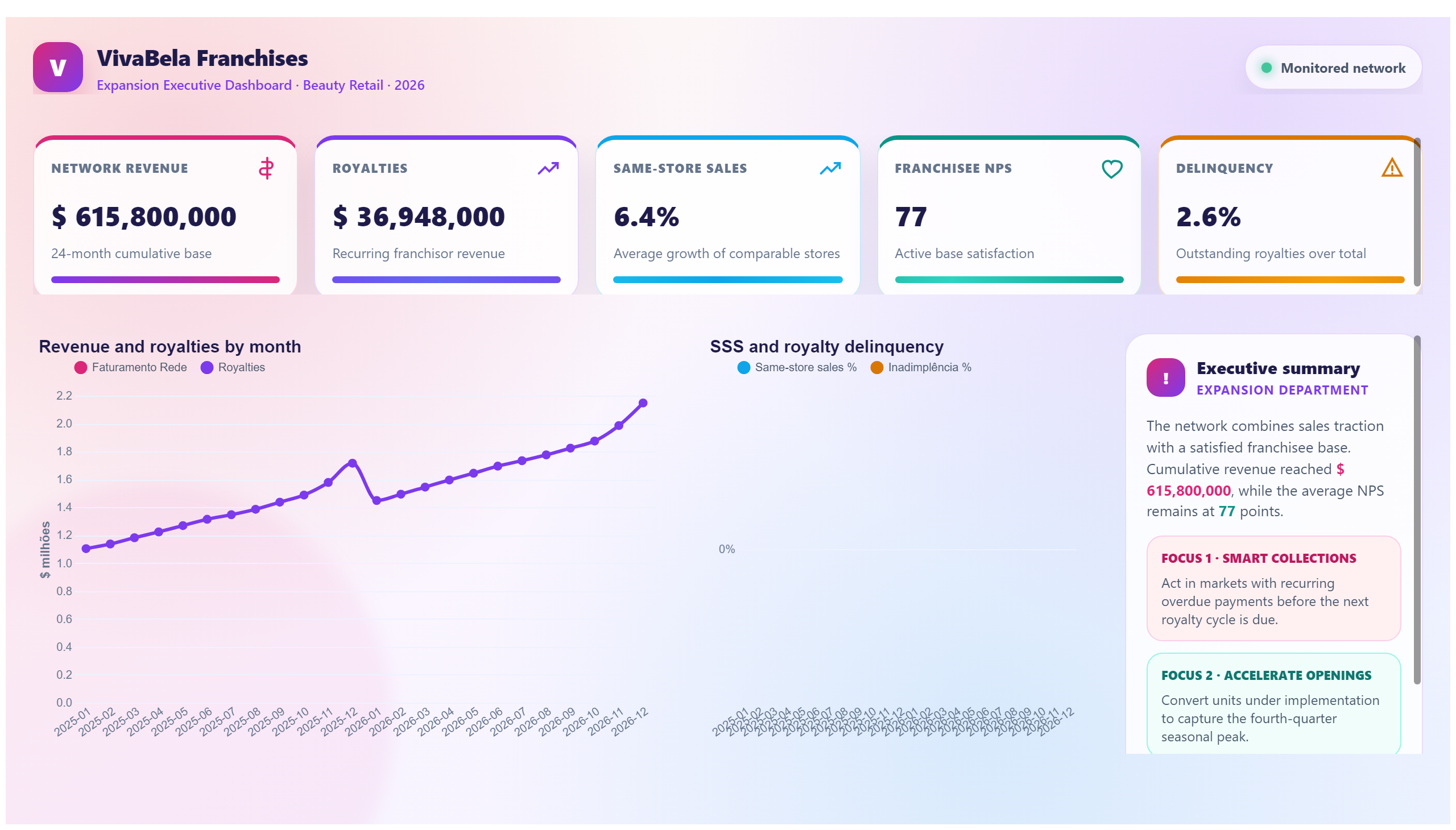
Task: Toggle Faturamento Rede series in chart legend
Action: (x=131, y=367)
